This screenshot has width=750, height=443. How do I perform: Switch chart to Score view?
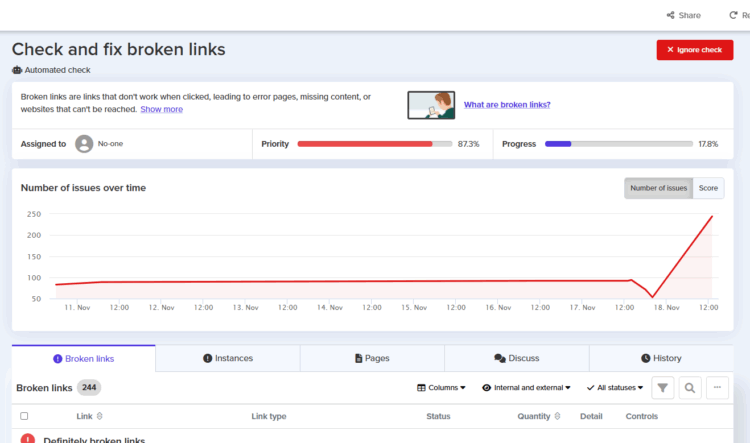[708, 188]
